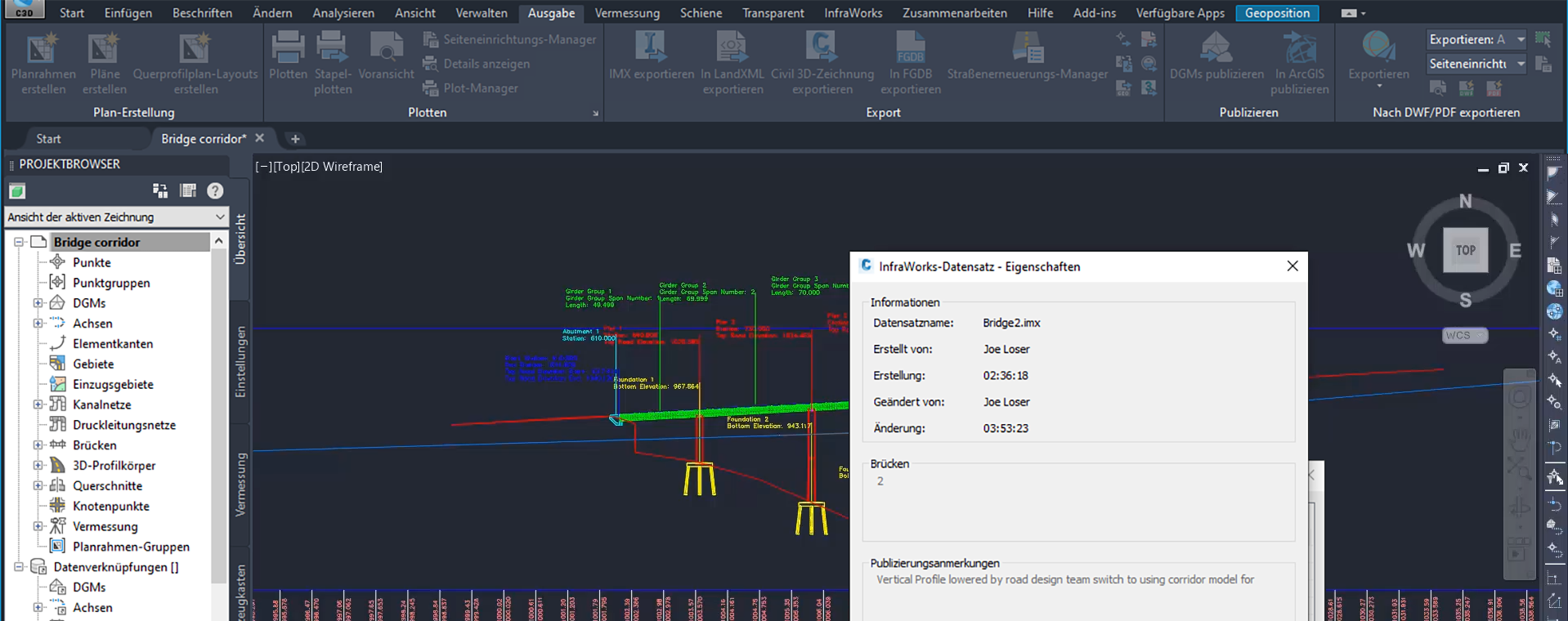Click the [-] viewport control
The width and height of the screenshot is (1568, 621).
263,167
